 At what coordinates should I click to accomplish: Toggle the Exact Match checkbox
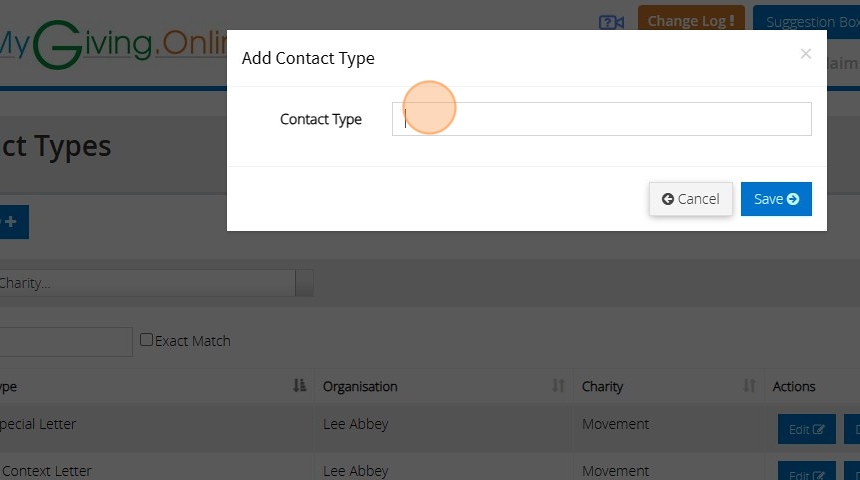point(147,340)
